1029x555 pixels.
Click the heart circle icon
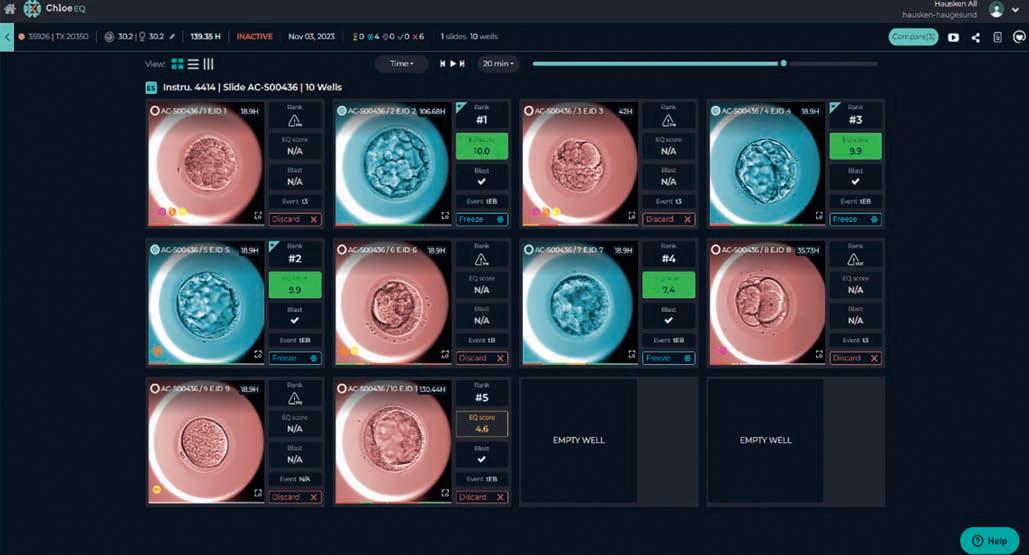[x=1019, y=37]
